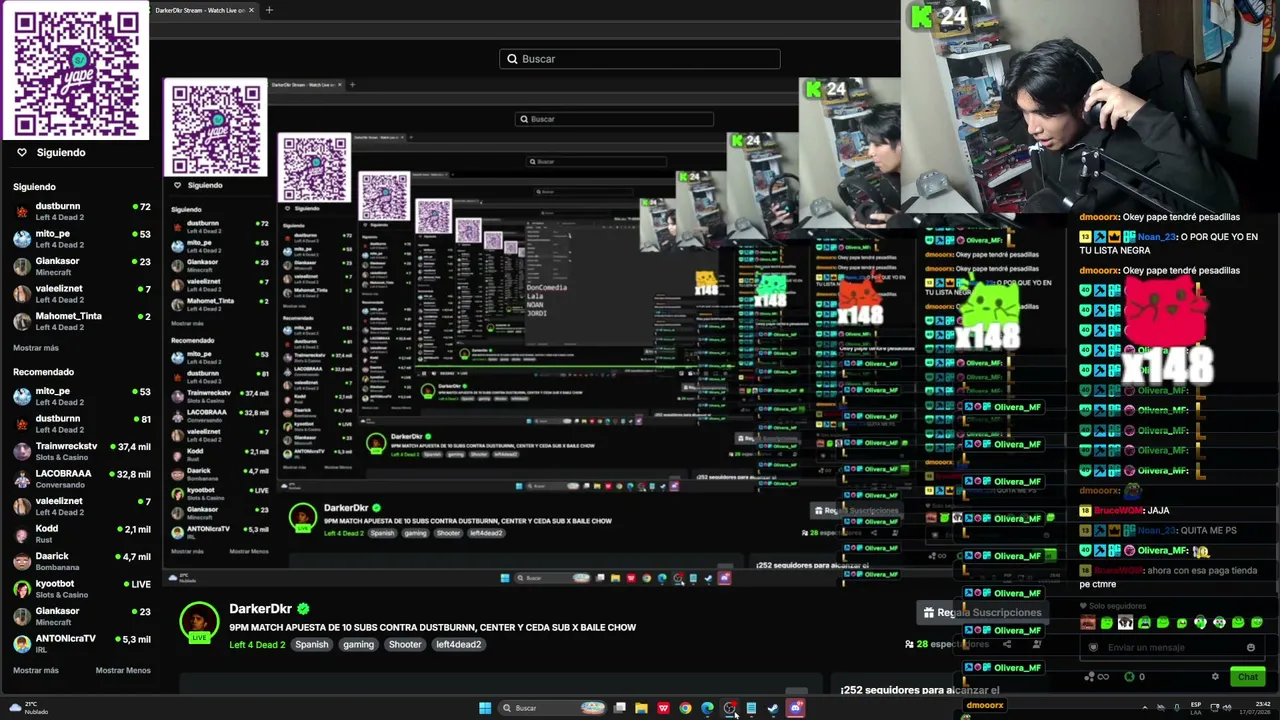Open chat settings gear icon
This screenshot has height=720, width=1280.
tap(1216, 677)
